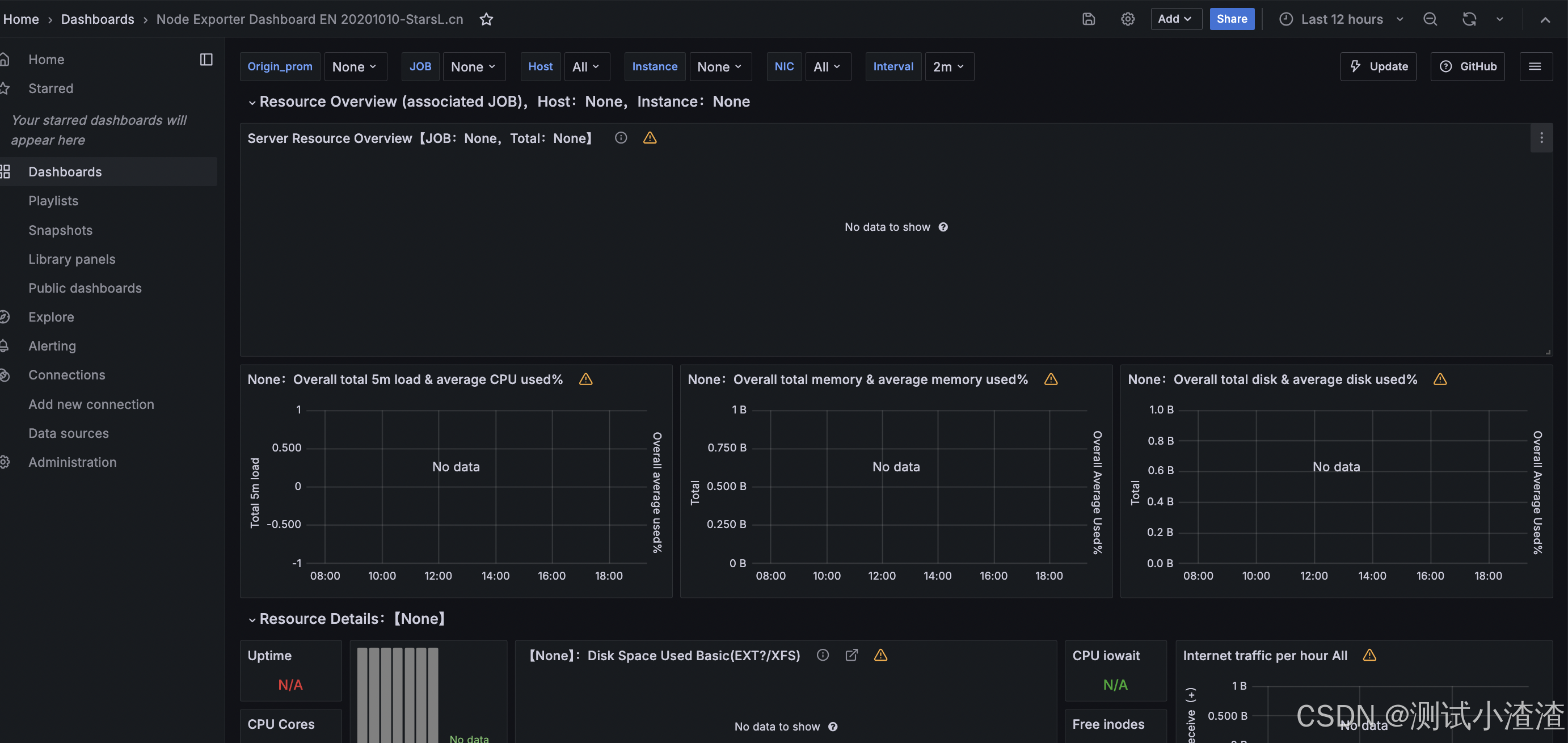Refresh the dashboard with refresh icon
This screenshot has width=1568, height=743.
tap(1469, 19)
